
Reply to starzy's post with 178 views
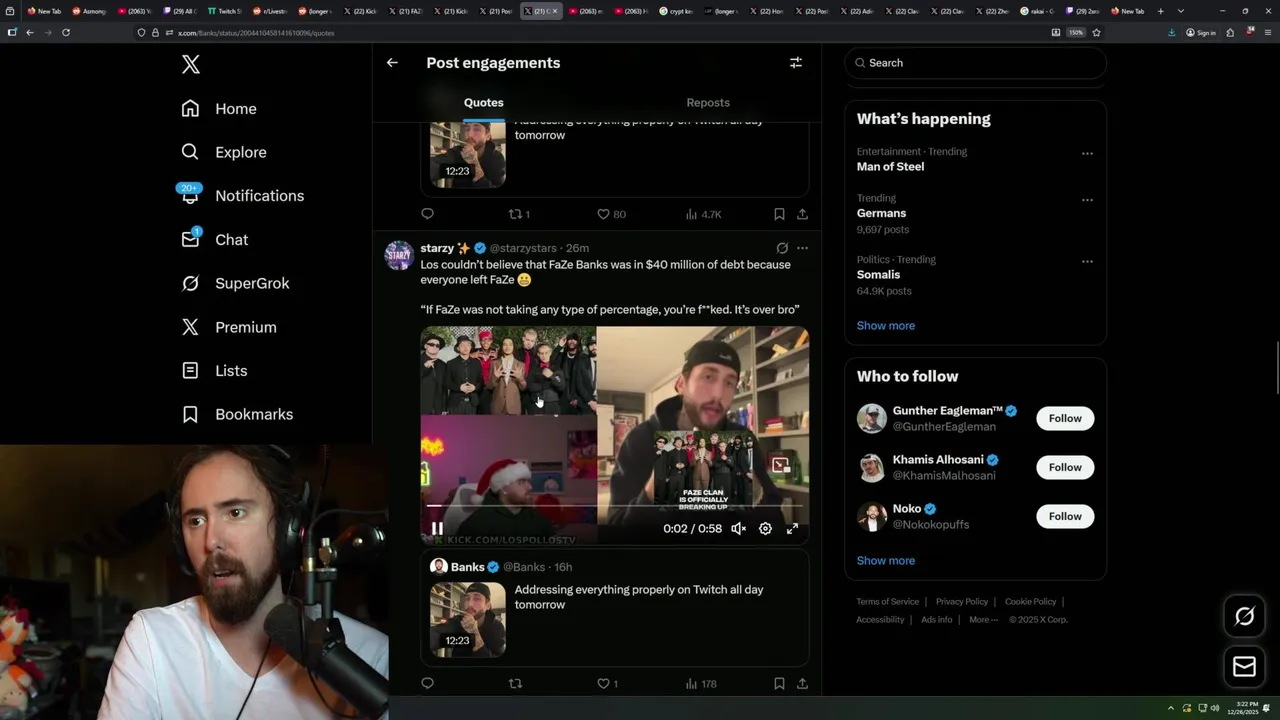(x=427, y=684)
